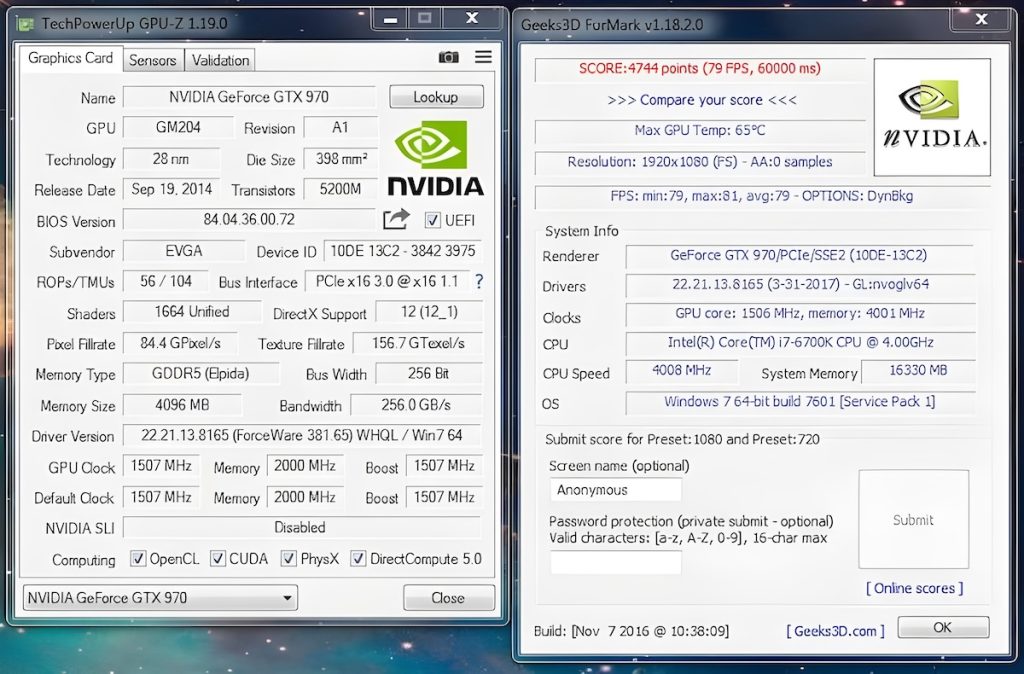
Task: Click the Anonymous screen name field
Action: point(614,490)
